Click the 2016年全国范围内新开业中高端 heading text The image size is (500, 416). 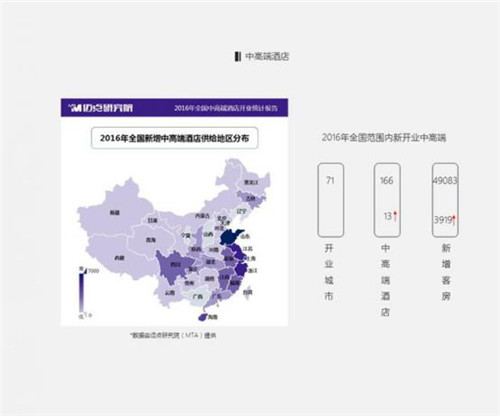coord(384,137)
